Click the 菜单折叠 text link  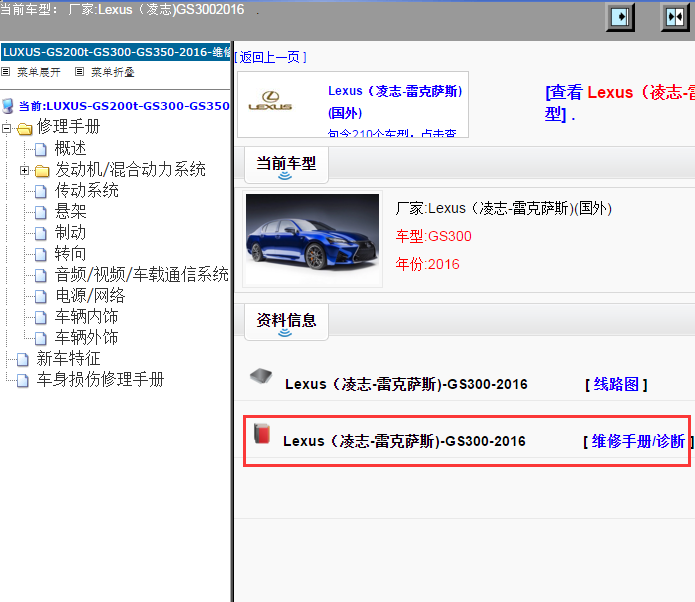point(113,72)
